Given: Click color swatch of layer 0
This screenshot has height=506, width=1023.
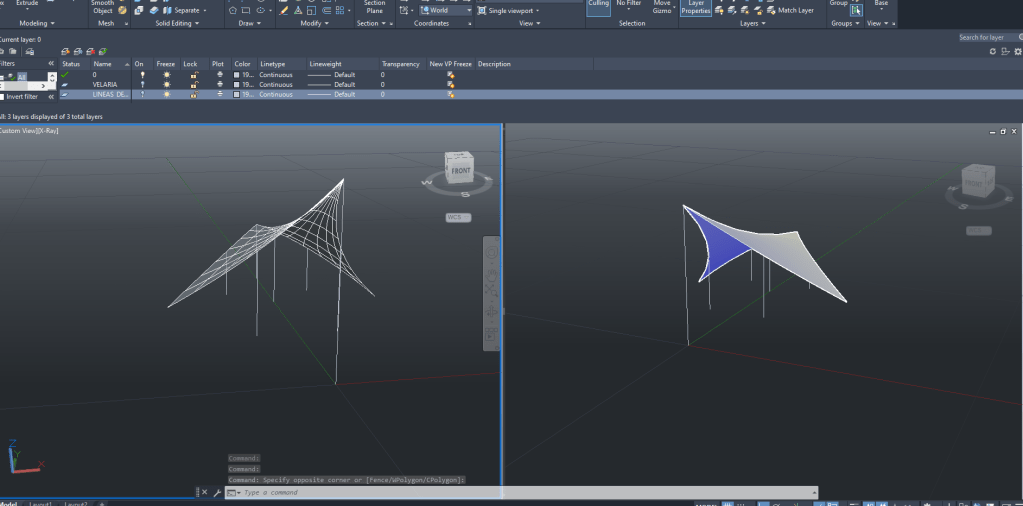Looking at the screenshot, I should [237, 74].
